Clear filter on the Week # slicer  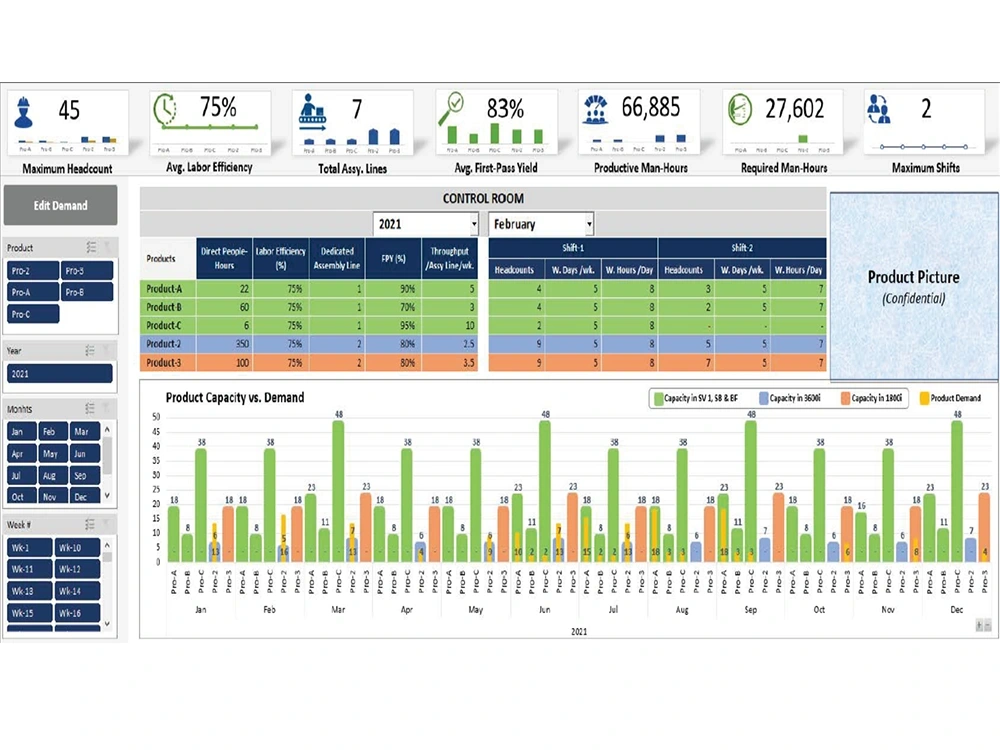pos(107,524)
